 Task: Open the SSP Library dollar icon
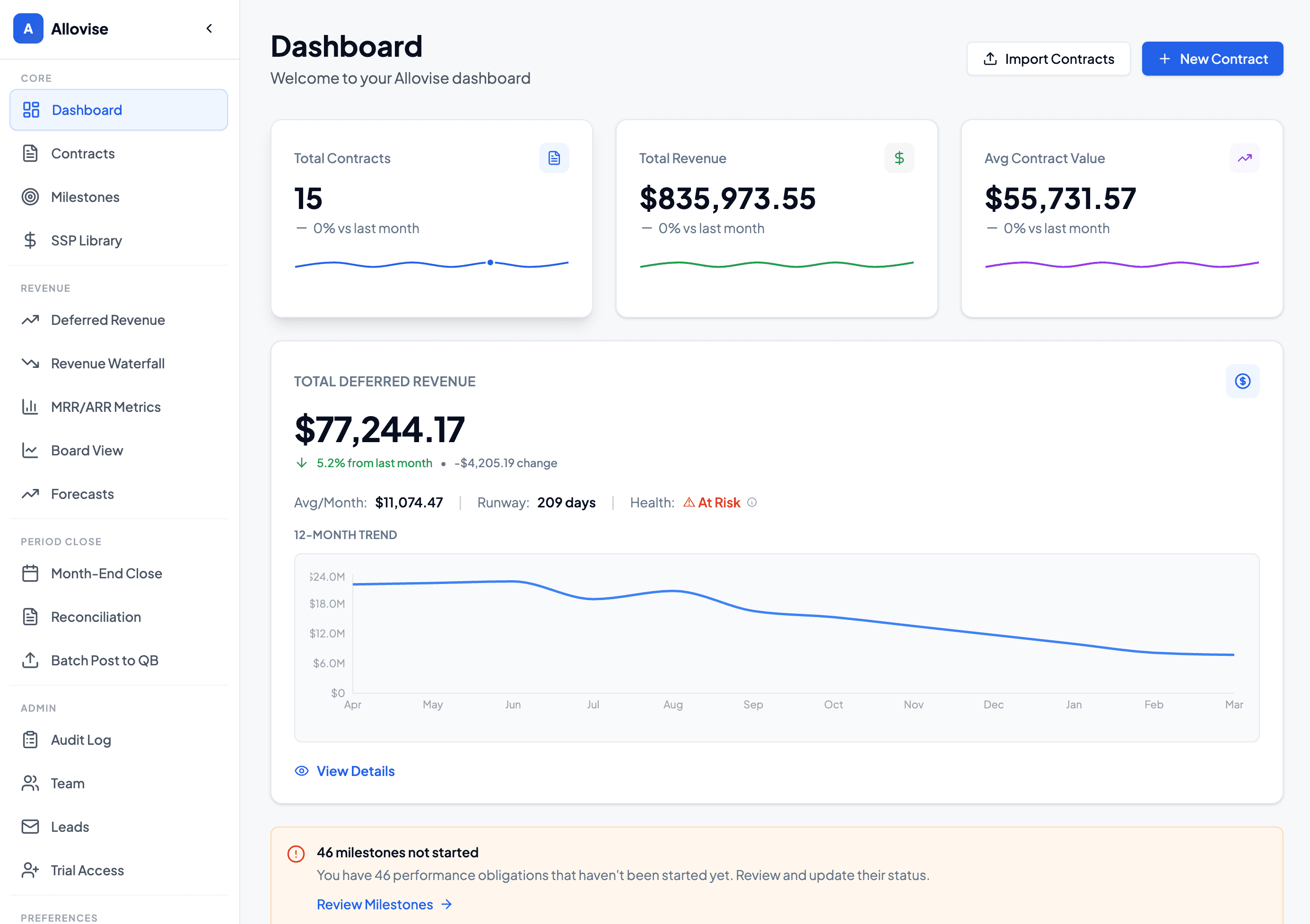pyautogui.click(x=31, y=240)
